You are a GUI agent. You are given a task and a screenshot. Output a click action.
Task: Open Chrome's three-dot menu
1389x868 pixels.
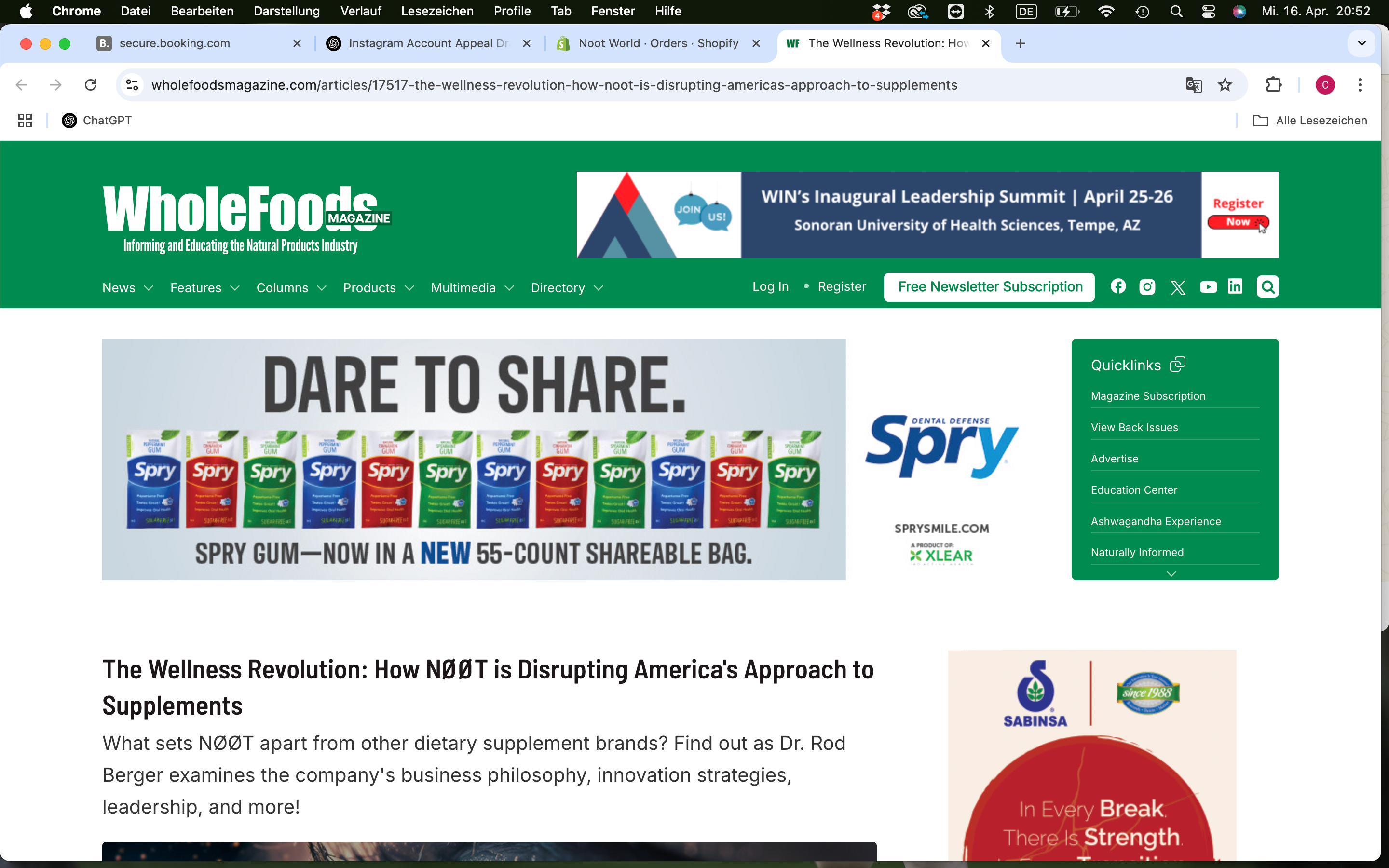pos(1360,85)
